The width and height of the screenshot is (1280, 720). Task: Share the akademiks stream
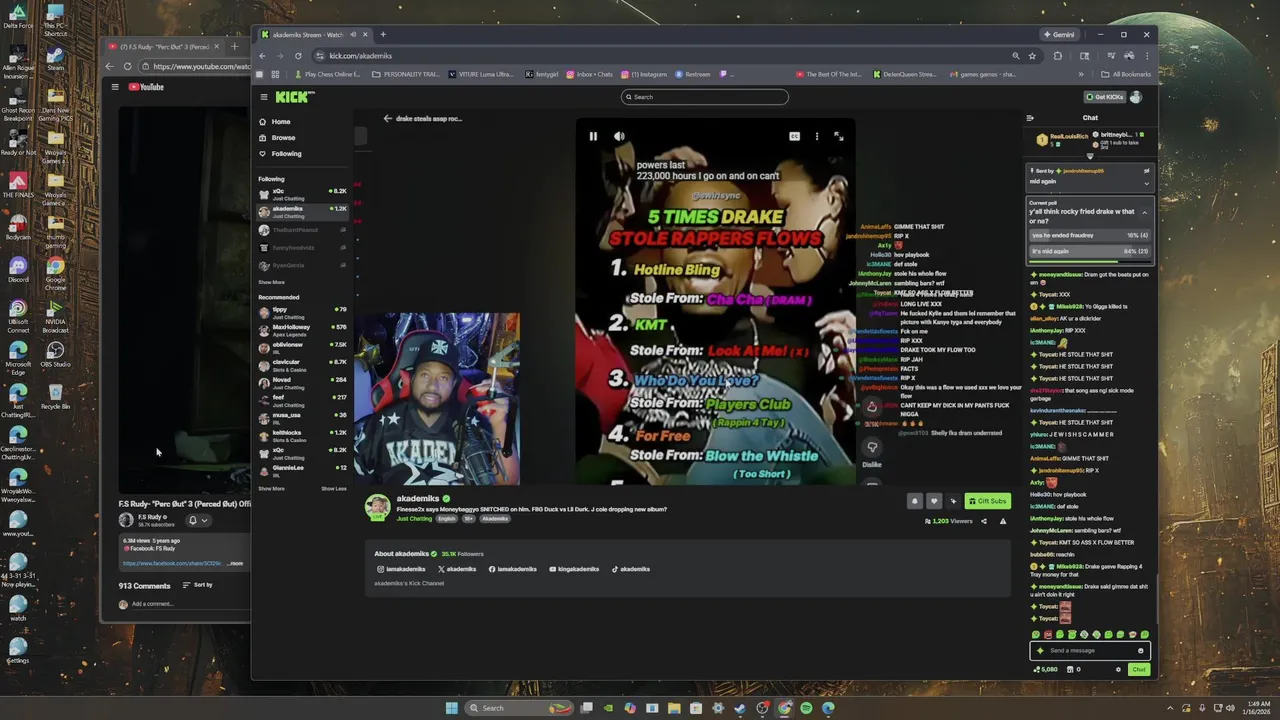[983, 521]
